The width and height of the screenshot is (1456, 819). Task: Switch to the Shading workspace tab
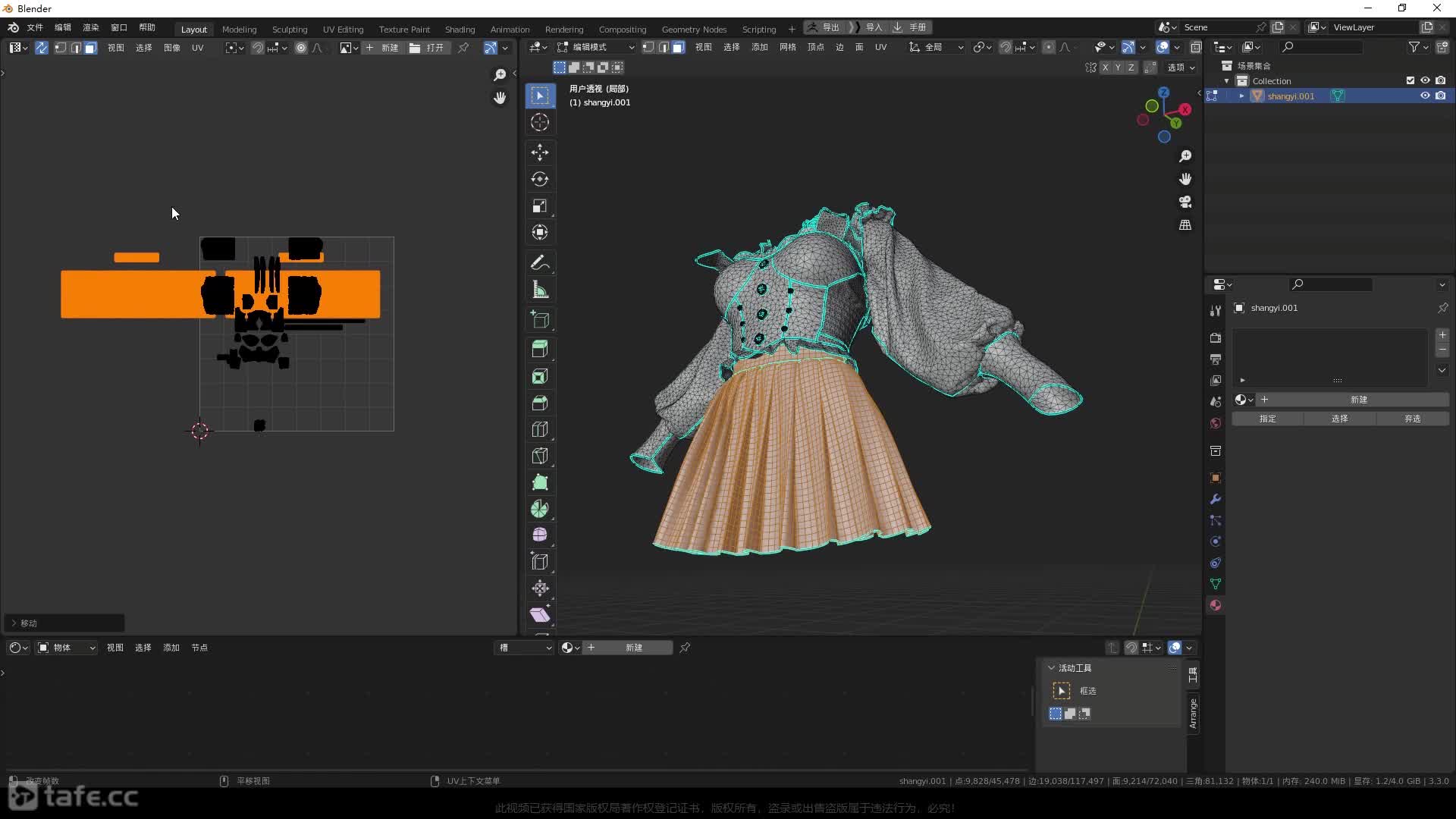(x=460, y=29)
